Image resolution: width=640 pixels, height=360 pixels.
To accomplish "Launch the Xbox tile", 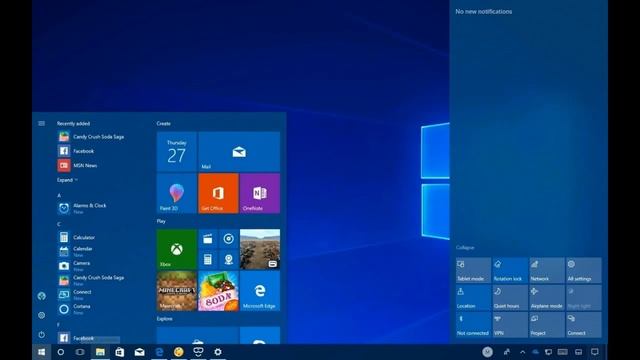I will click(x=176, y=249).
